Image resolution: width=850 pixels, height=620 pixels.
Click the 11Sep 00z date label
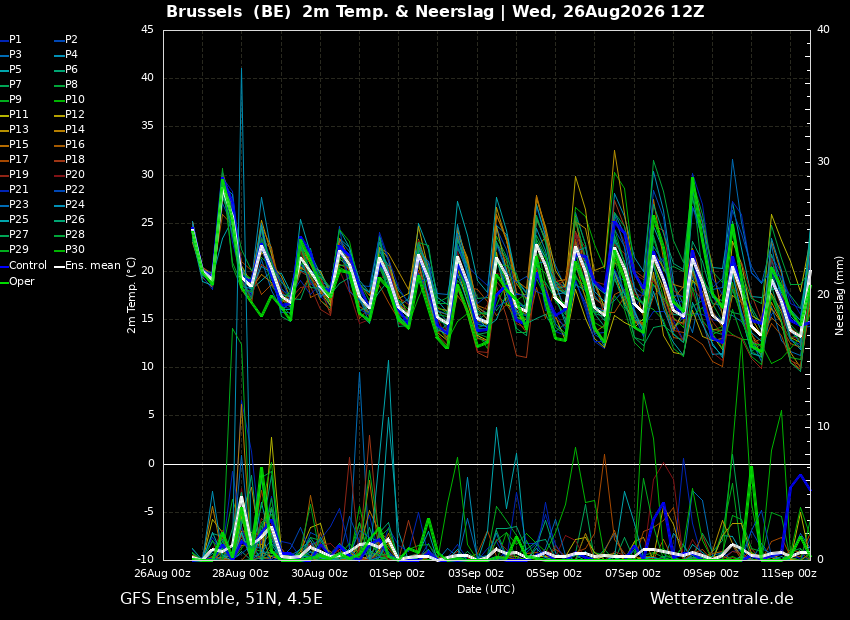pos(789,573)
